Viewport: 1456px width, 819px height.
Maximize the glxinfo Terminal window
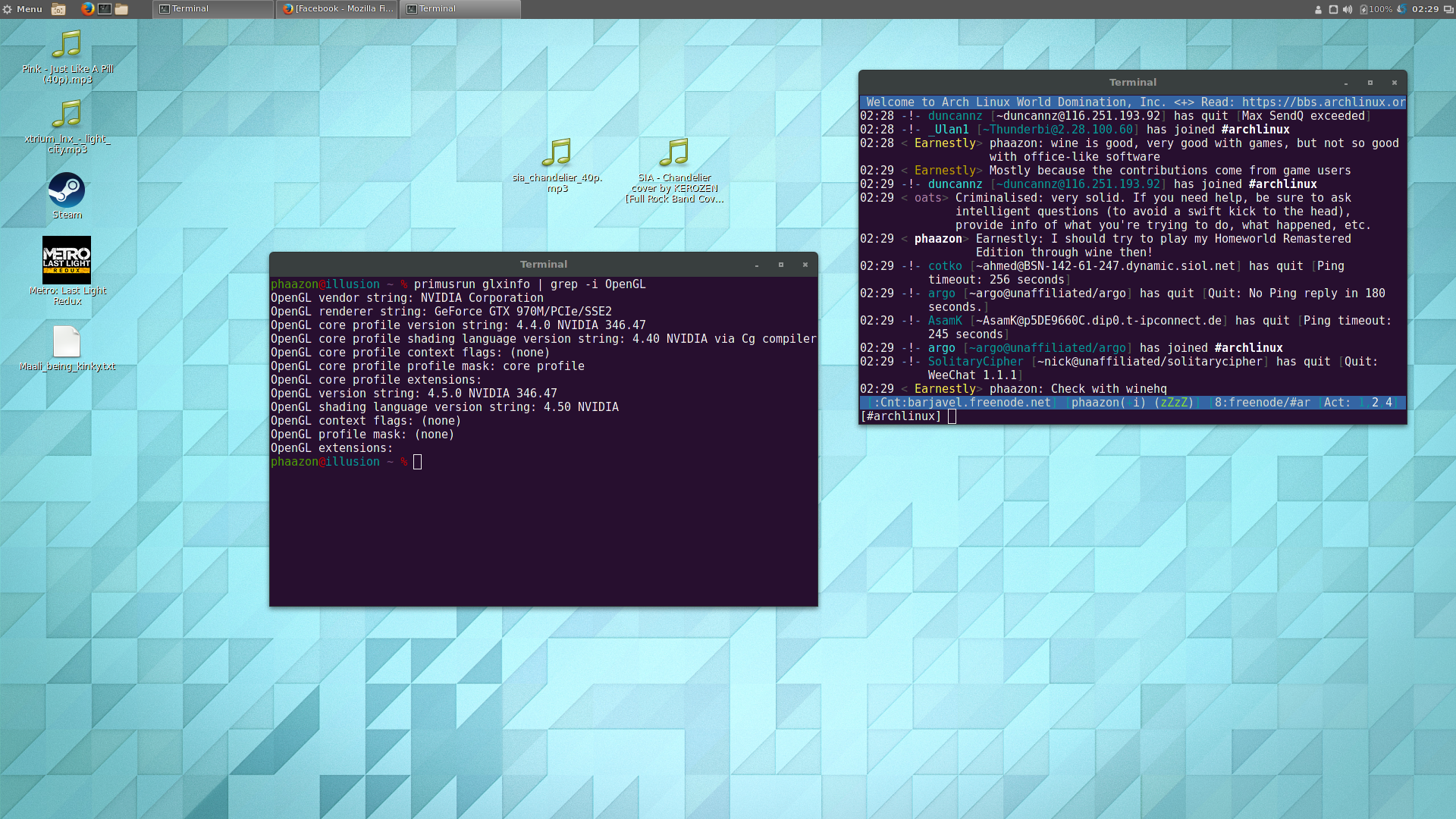pos(781,265)
